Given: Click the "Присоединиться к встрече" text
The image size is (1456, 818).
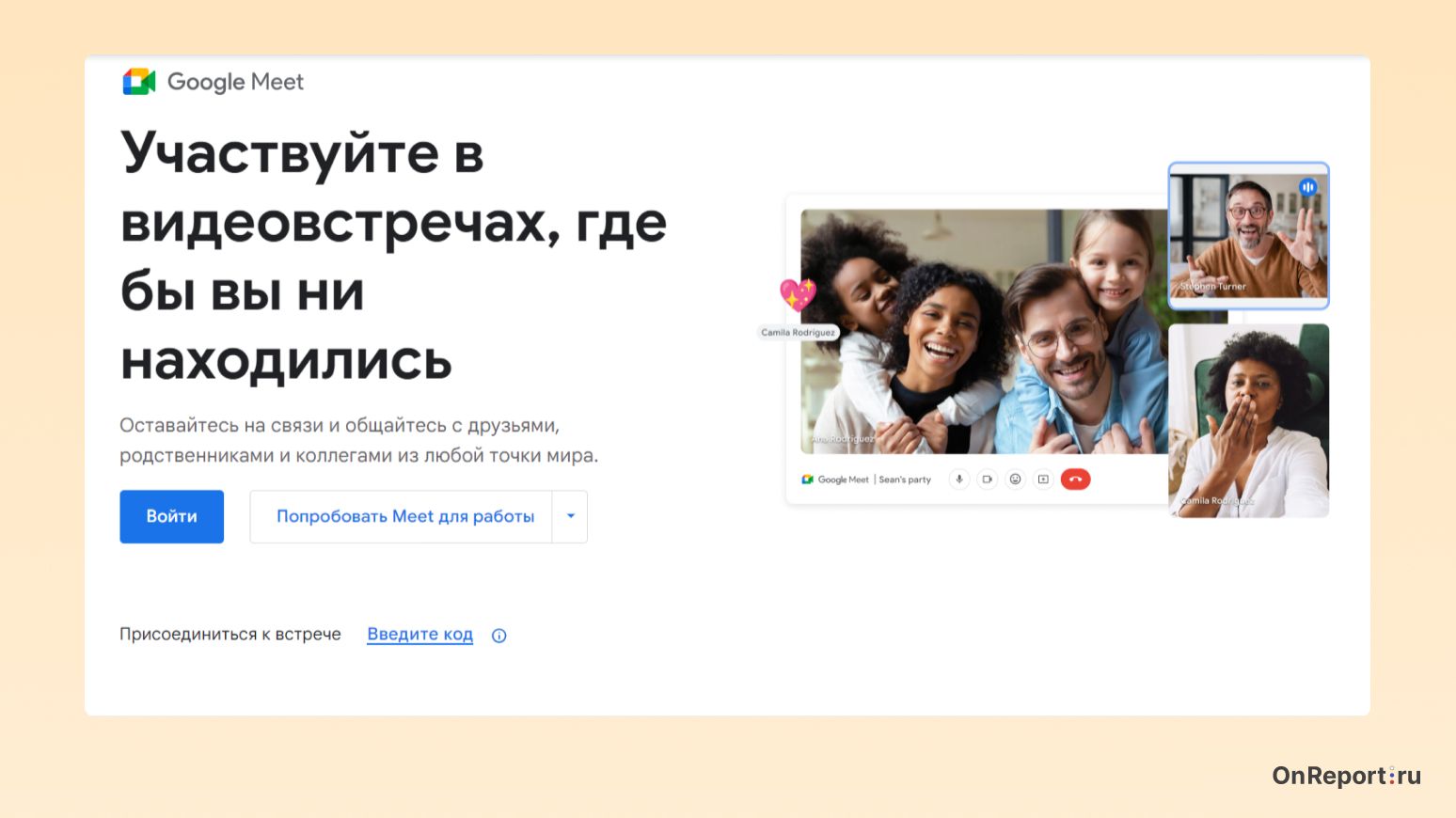Looking at the screenshot, I should coord(230,635).
